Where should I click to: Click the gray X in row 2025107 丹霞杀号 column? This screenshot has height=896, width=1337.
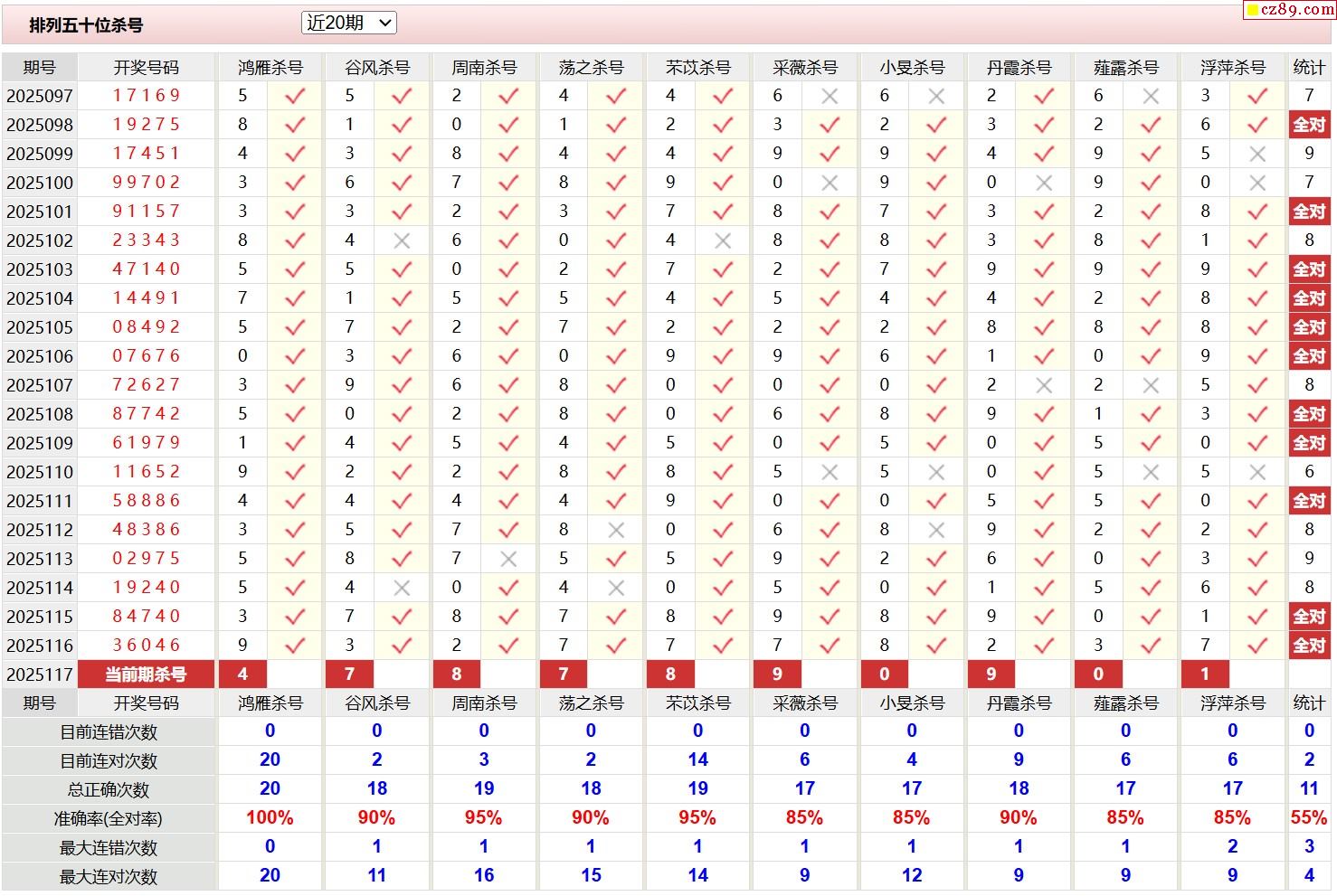point(1044,385)
